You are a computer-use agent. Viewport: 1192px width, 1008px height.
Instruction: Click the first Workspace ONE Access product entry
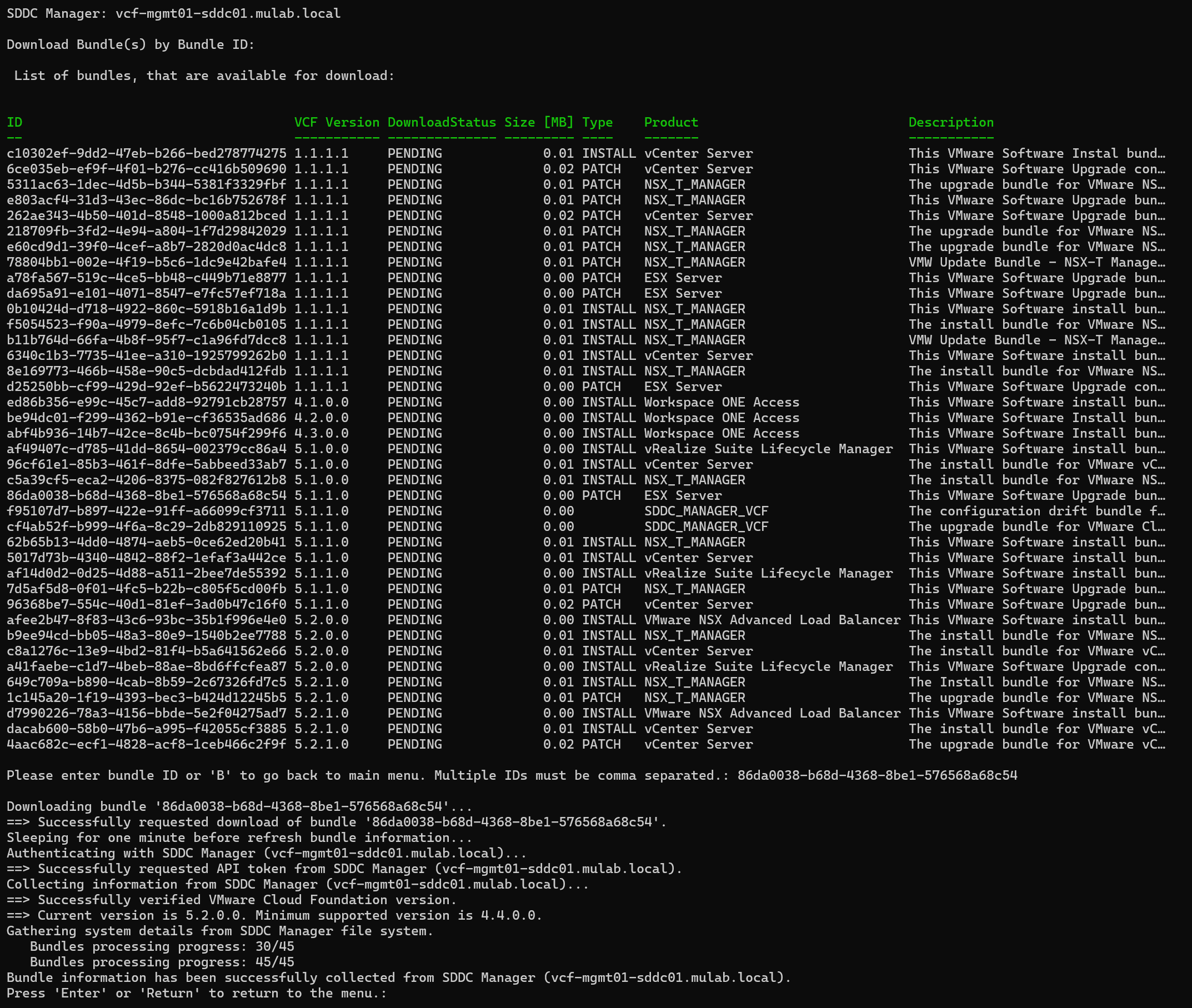(721, 402)
